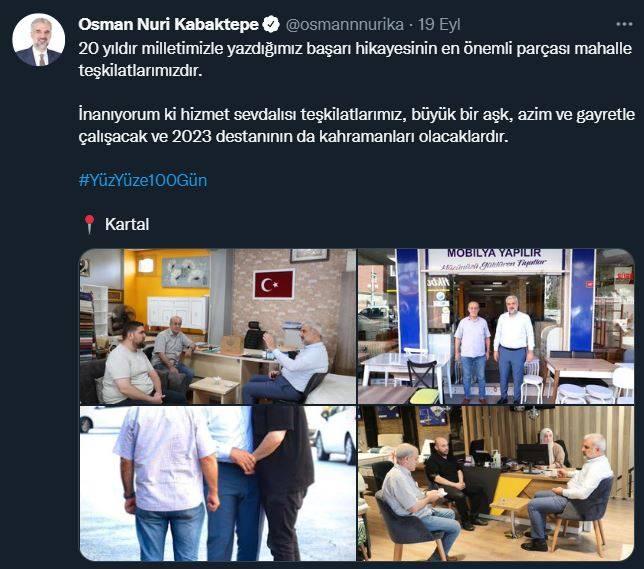Click the second paragraph starting İnanıyorum ki
Viewport: 644px width, 569px height.
coord(356,125)
